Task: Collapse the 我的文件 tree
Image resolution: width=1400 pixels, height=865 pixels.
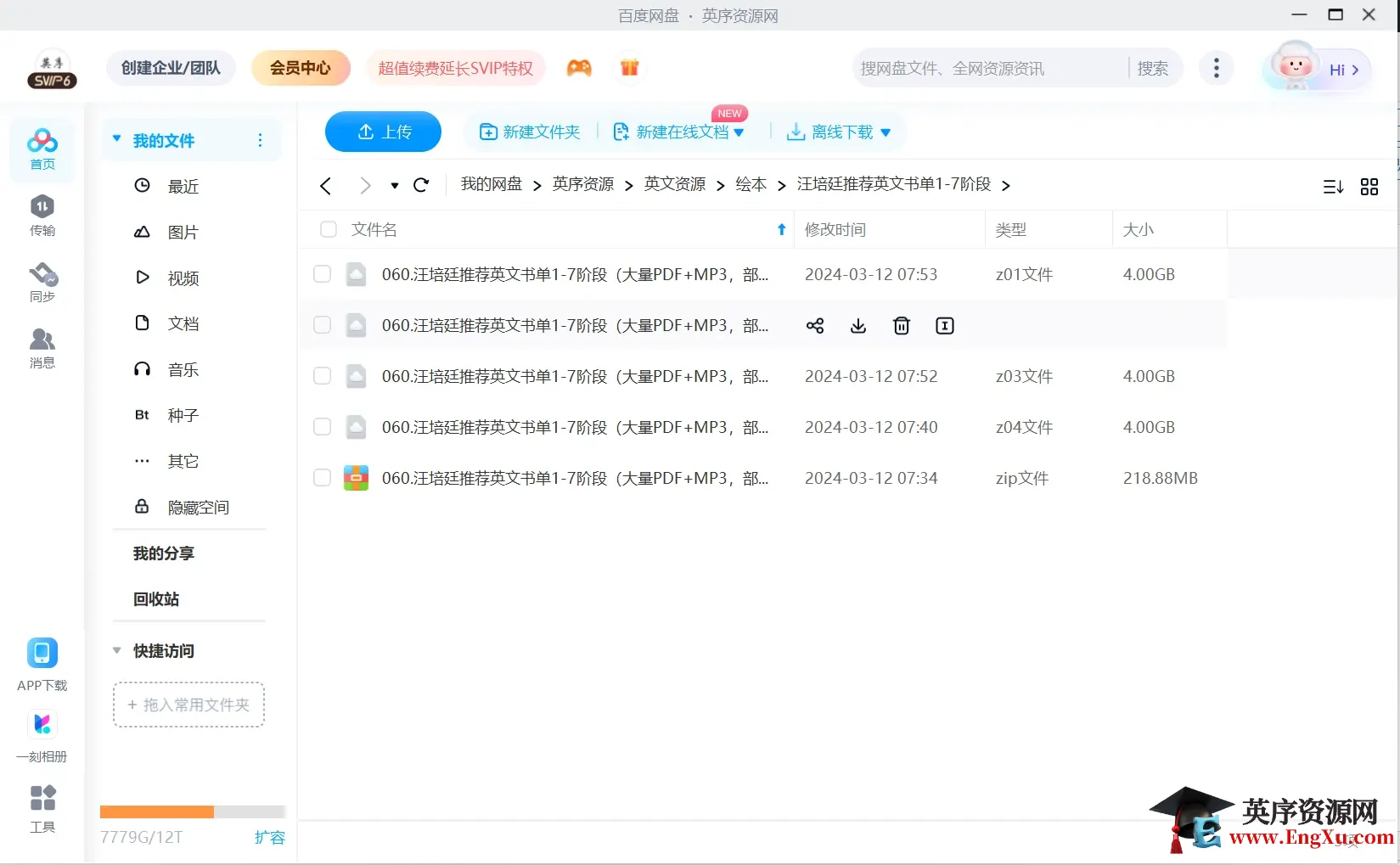Action: click(x=116, y=139)
